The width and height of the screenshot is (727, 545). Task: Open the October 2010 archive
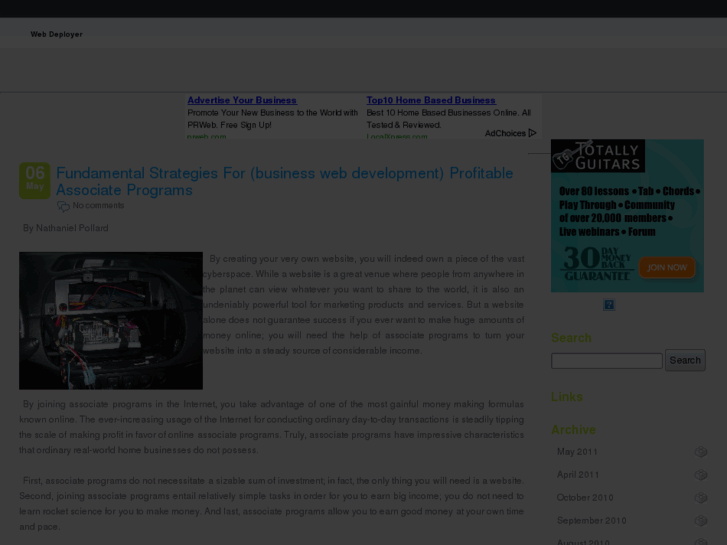(x=585, y=498)
